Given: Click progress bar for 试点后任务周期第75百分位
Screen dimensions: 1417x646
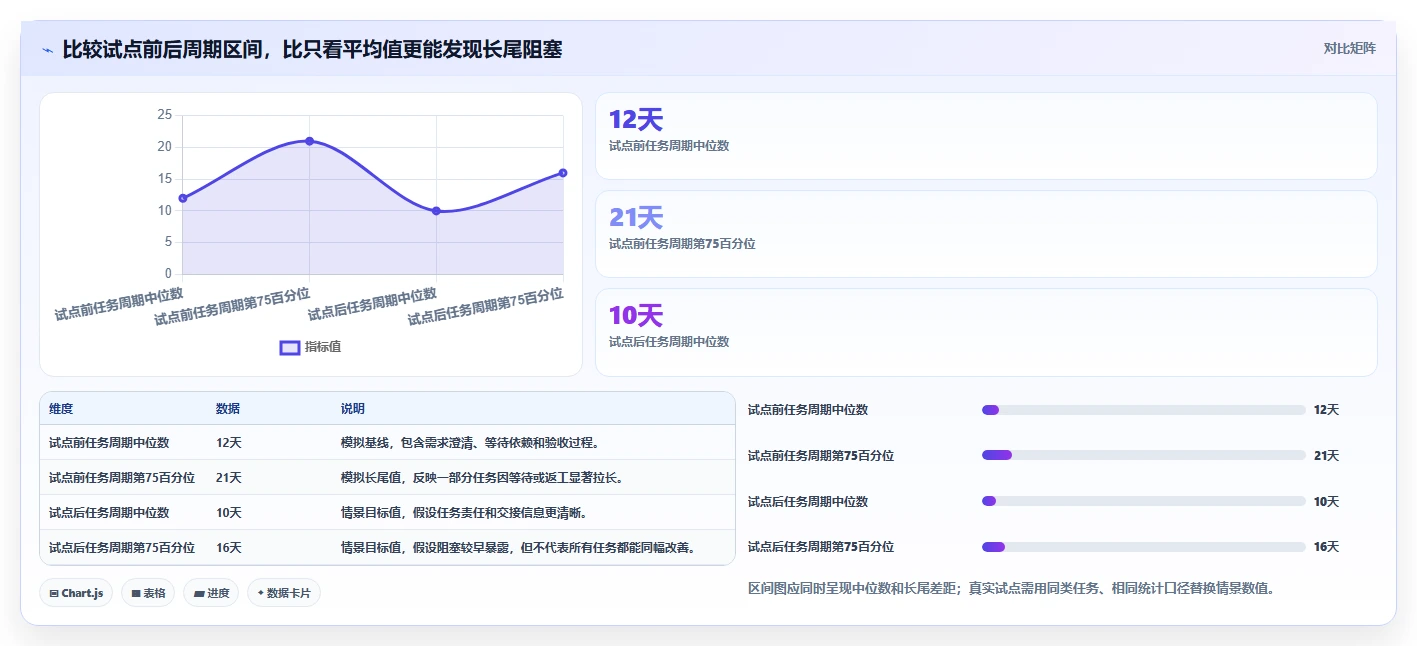Looking at the screenshot, I should (1144, 547).
